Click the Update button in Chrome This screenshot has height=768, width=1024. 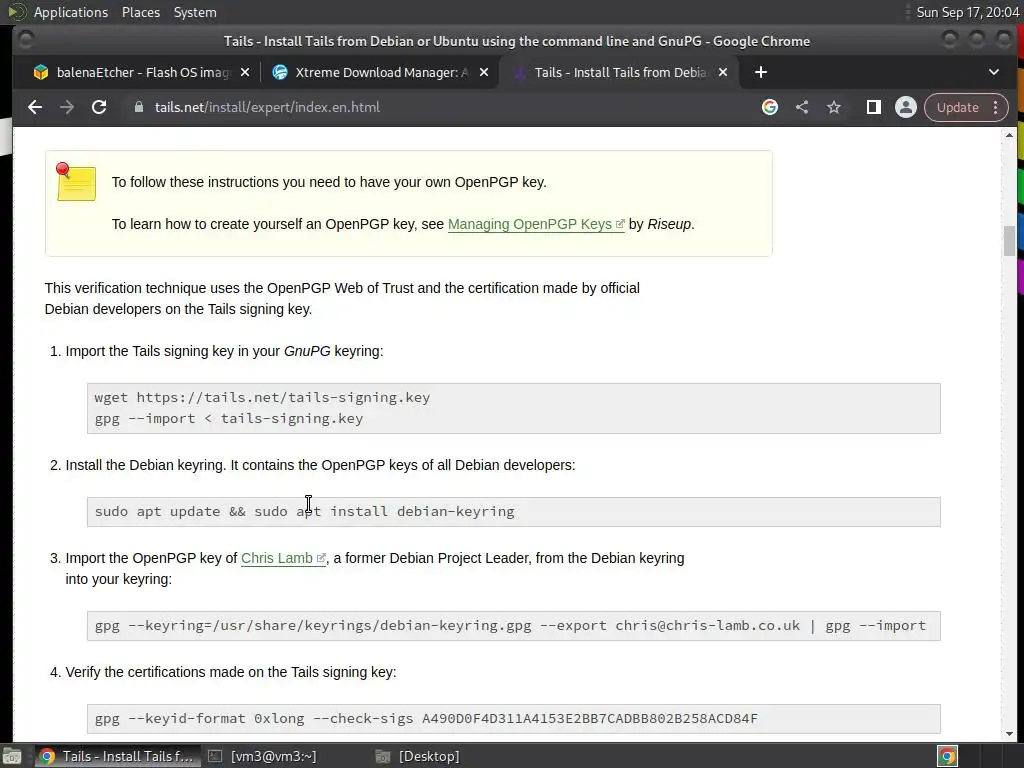[957, 107]
